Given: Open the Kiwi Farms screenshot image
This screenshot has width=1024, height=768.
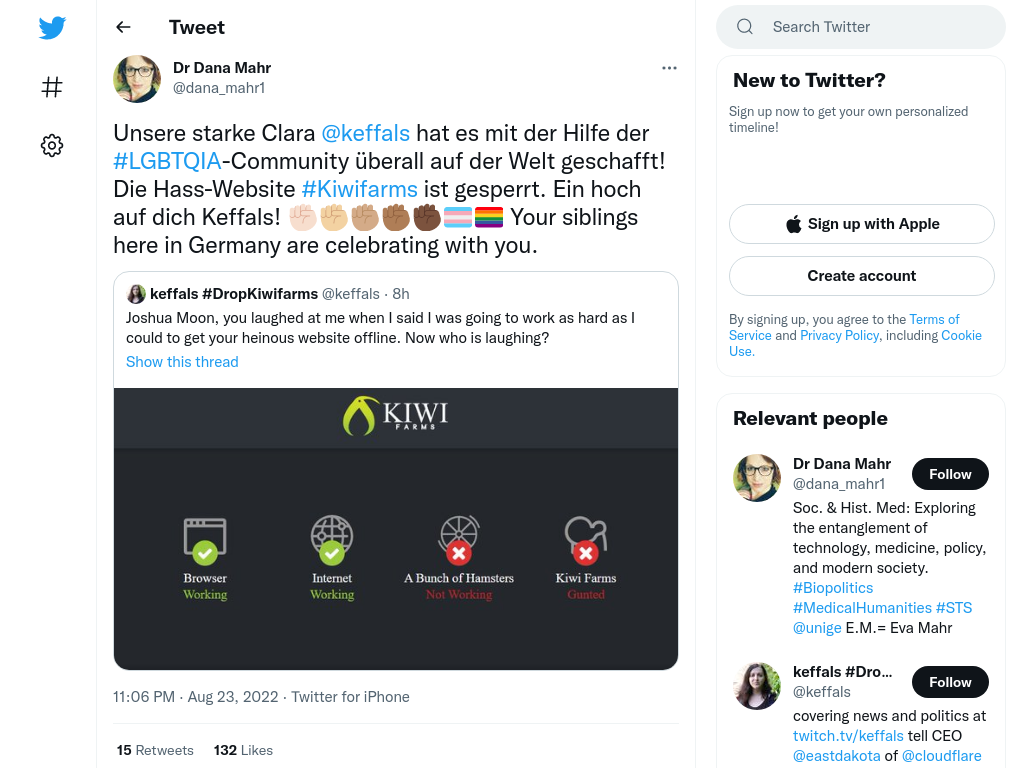Looking at the screenshot, I should (396, 529).
